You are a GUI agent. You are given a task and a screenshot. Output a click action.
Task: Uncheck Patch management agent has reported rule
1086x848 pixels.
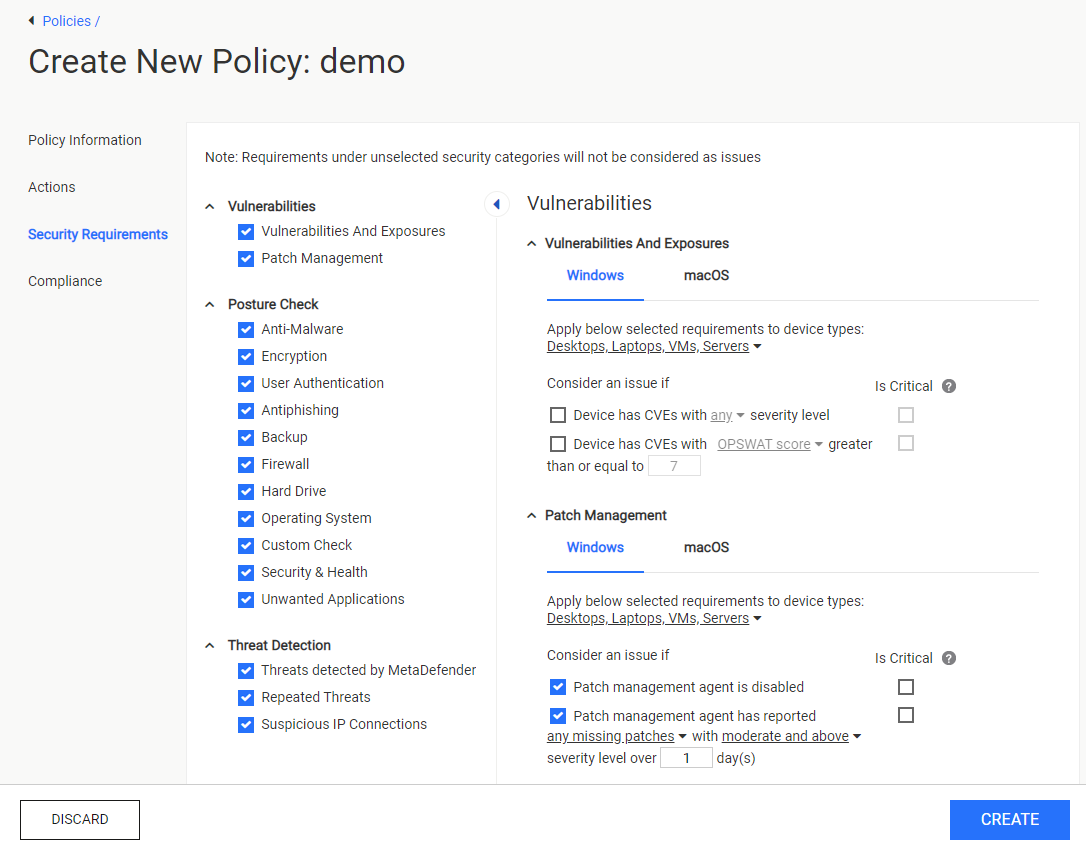tap(558, 716)
